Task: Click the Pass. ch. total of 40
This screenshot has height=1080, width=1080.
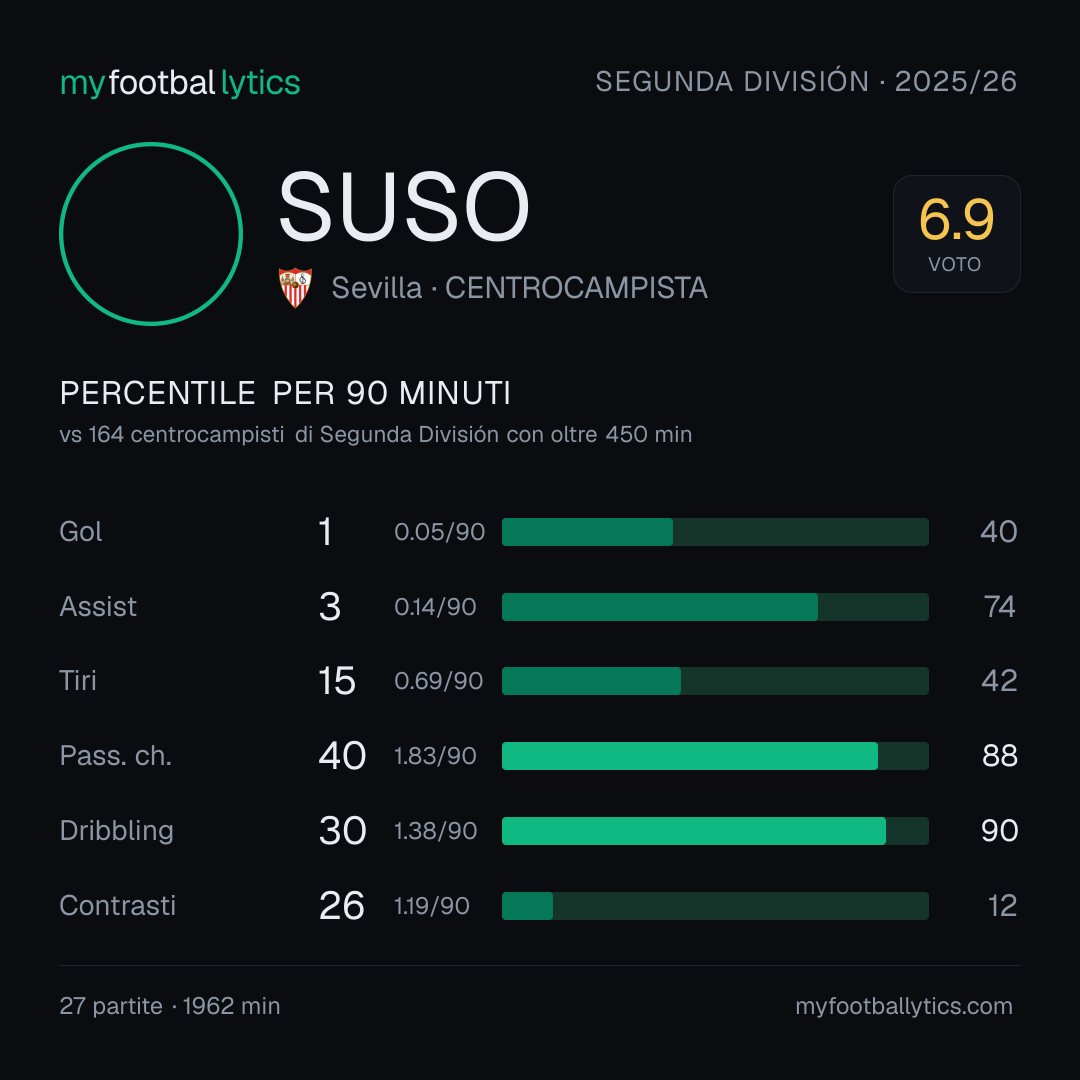Action: 342,756
